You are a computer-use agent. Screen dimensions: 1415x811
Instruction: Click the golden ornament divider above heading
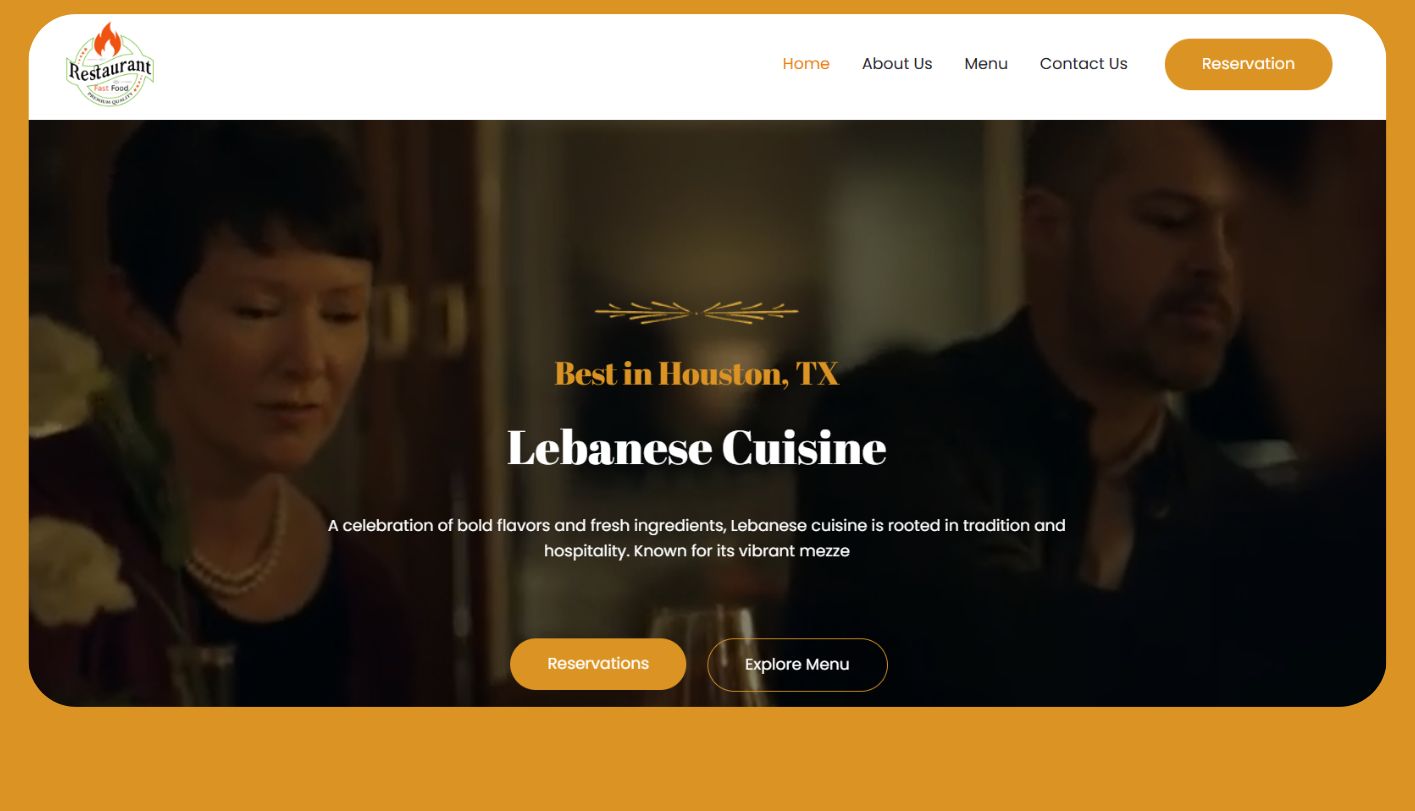696,312
